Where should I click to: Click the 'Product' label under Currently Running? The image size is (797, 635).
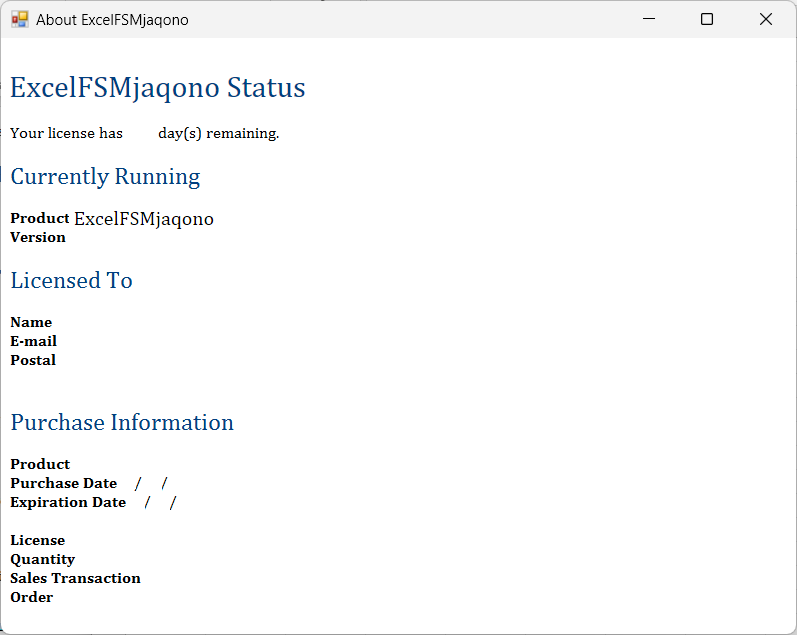tap(40, 218)
